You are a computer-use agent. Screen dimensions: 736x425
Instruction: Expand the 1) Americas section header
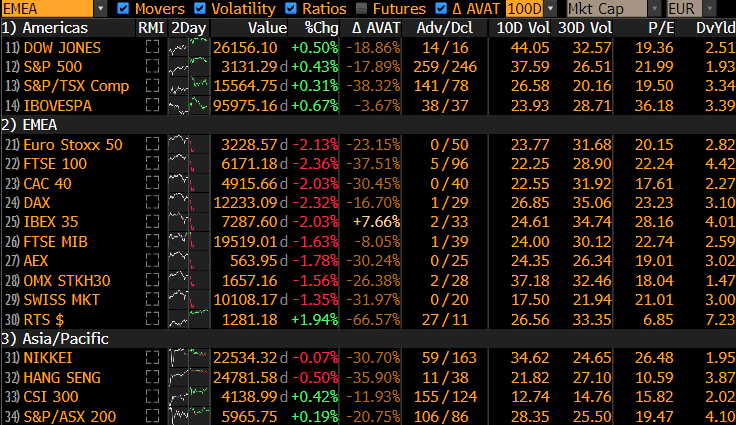point(45,28)
